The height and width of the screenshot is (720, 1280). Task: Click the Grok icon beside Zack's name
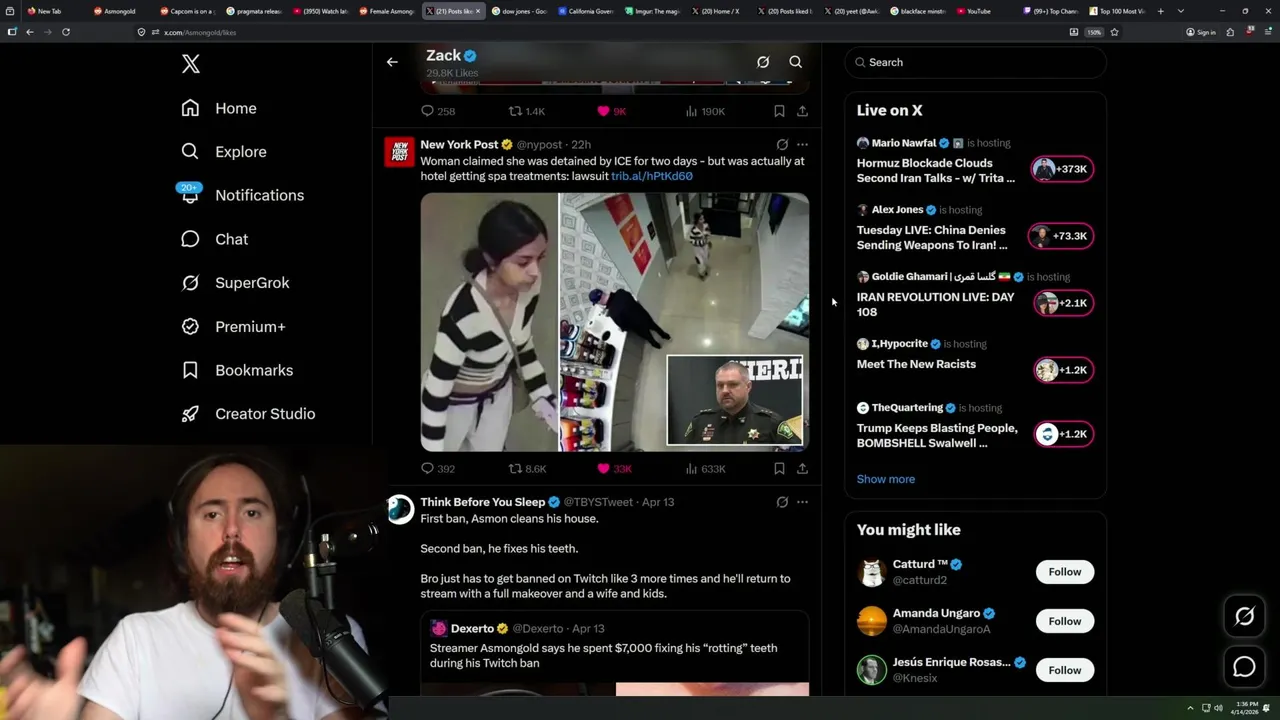(x=763, y=62)
